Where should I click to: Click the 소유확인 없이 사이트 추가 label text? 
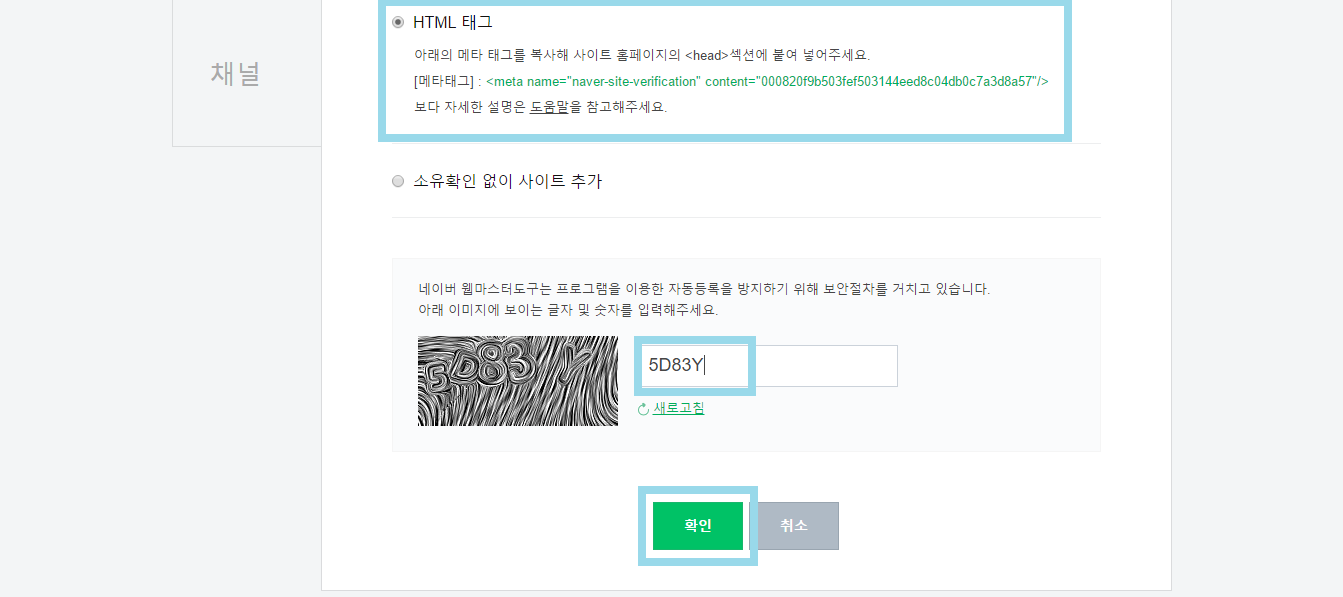507,181
